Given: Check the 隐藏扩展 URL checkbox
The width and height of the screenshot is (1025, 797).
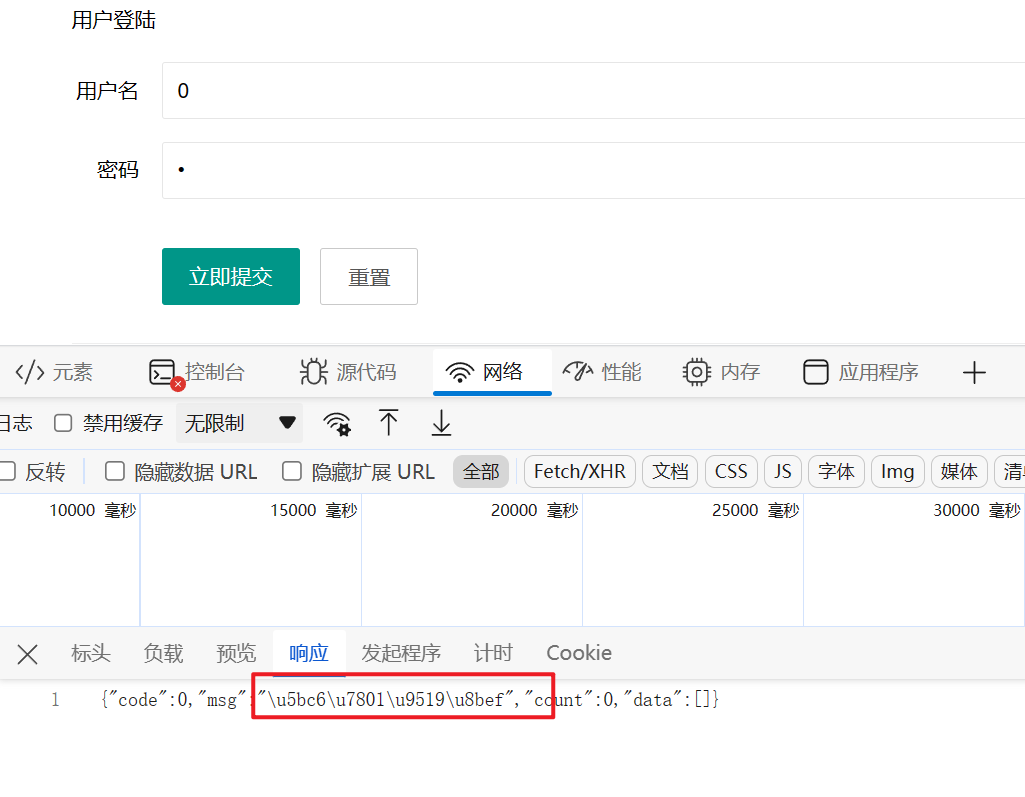Looking at the screenshot, I should 292,471.
